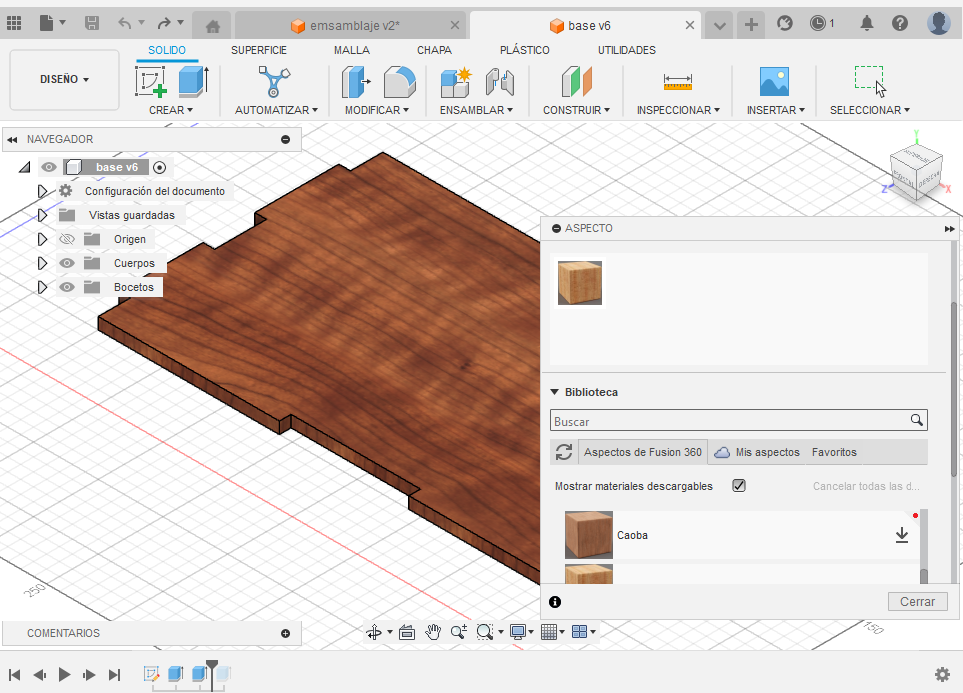Uncheck Mostrar materiales descargables checkbox
The image size is (963, 693).
pos(739,486)
